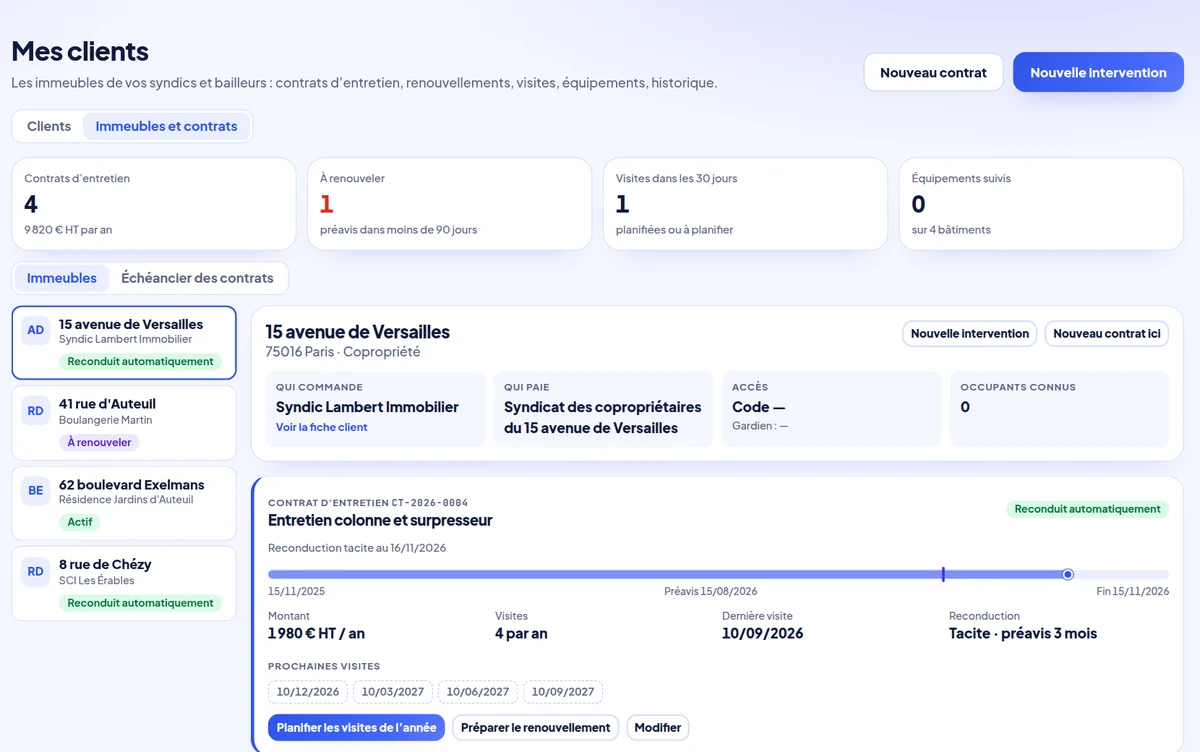Click the Nouveau contrat ici button
The height and width of the screenshot is (752, 1200).
(x=1107, y=334)
